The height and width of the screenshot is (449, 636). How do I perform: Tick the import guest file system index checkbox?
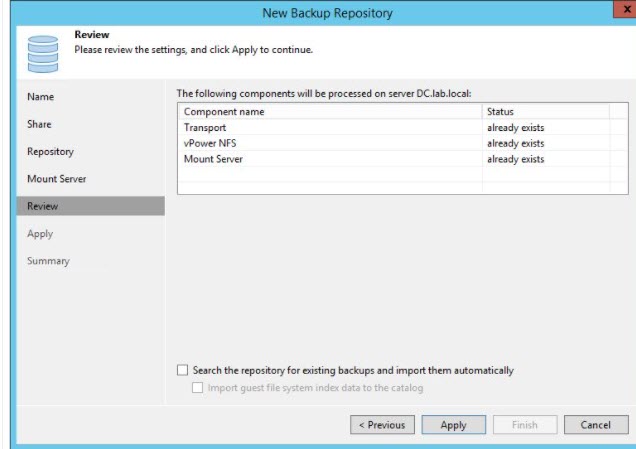[198, 388]
